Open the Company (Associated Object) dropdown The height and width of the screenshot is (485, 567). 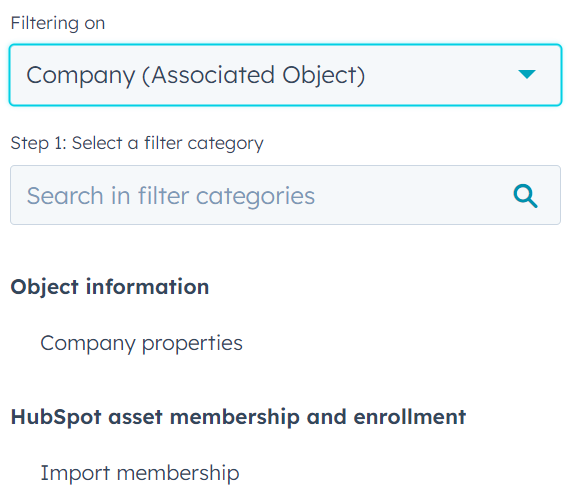pos(285,75)
